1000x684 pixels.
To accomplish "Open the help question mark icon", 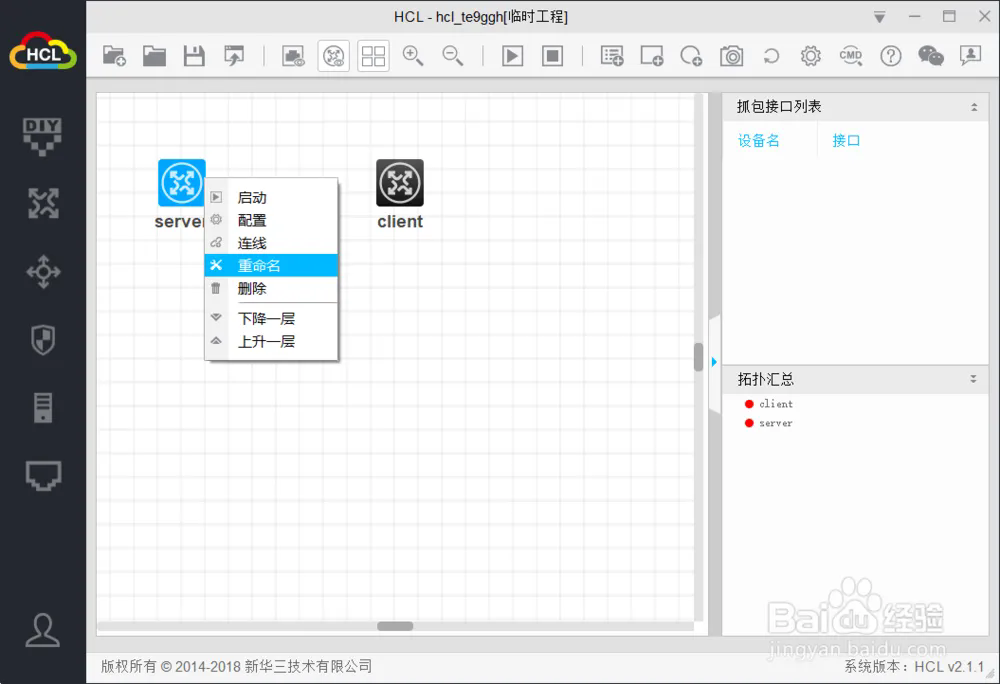I will pyautogui.click(x=890, y=56).
